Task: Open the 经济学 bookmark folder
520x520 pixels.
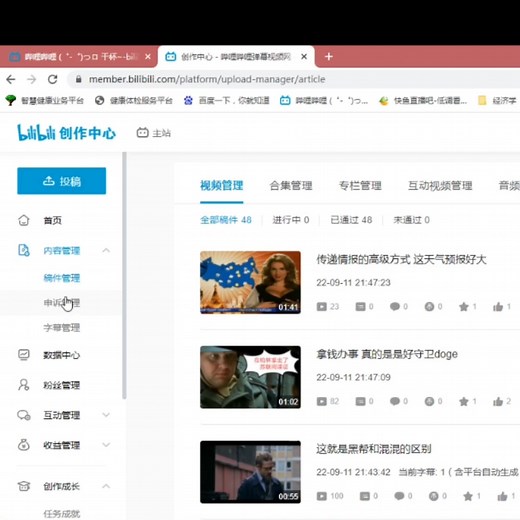Action: tap(497, 100)
